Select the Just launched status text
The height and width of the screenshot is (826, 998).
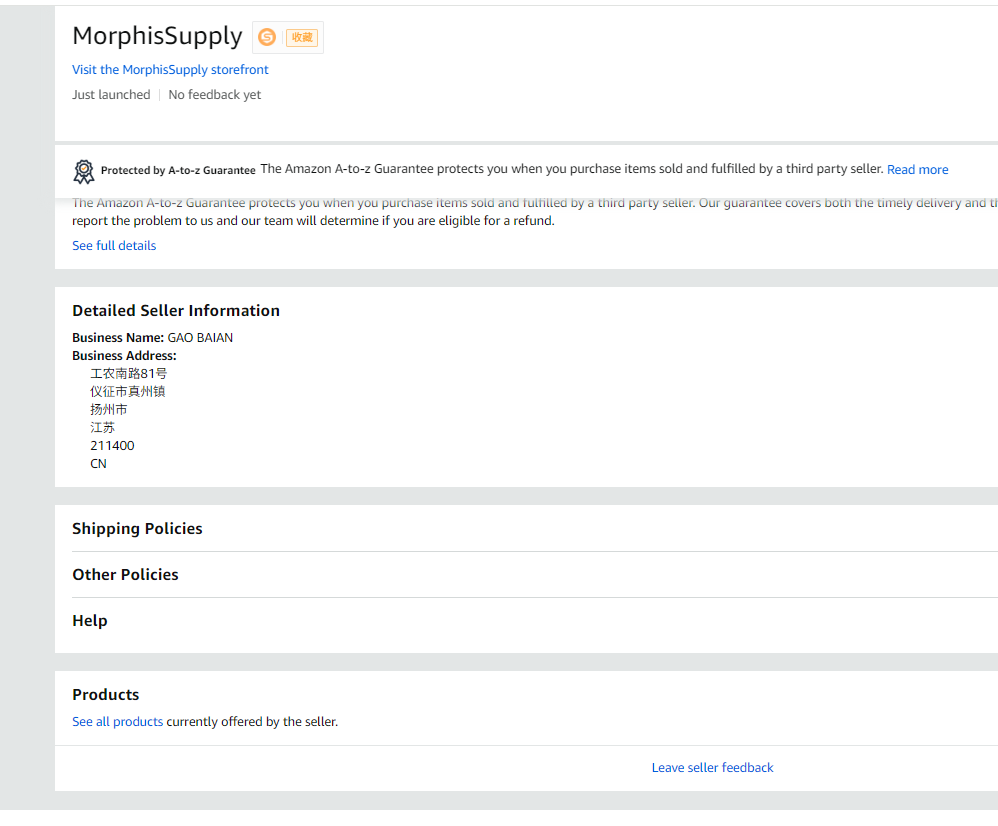coord(111,94)
